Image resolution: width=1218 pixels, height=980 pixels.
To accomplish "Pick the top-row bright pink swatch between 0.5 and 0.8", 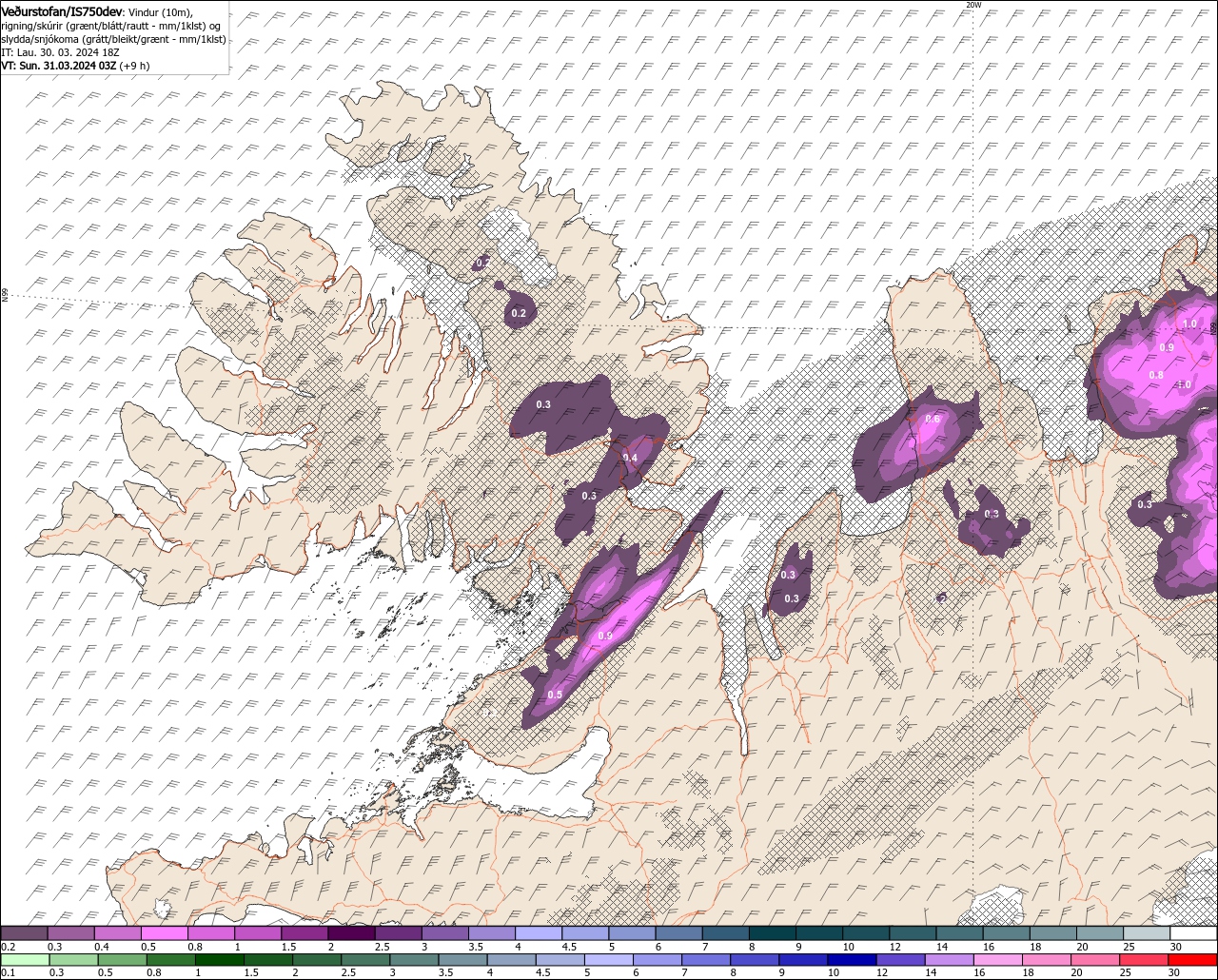I will click(x=165, y=933).
